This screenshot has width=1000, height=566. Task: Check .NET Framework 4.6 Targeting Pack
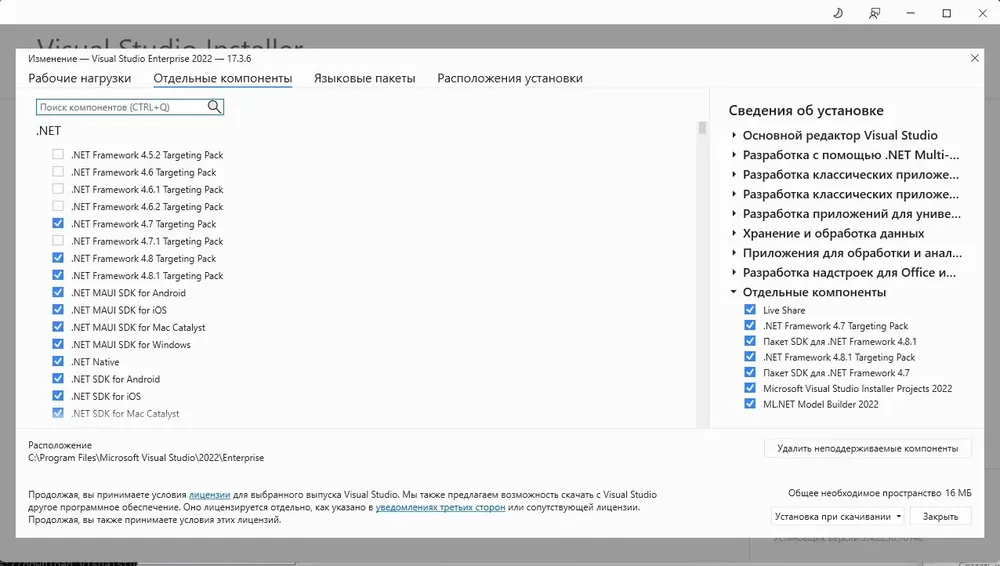click(58, 172)
